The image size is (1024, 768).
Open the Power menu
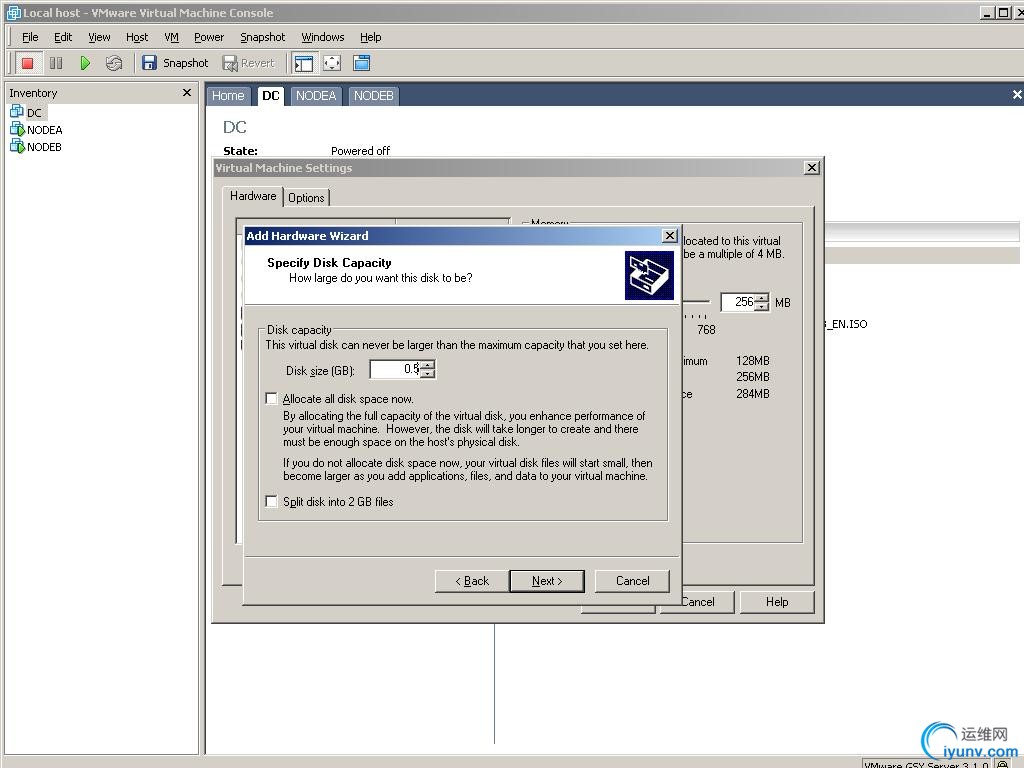pos(209,37)
